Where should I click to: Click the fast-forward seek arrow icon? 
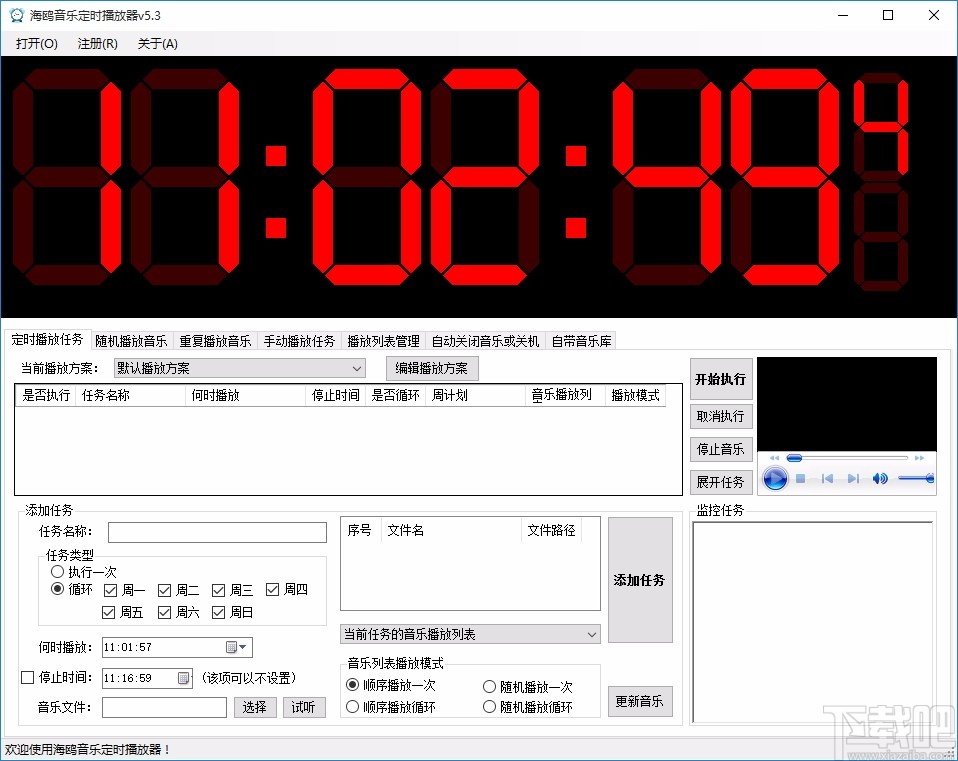click(x=919, y=458)
